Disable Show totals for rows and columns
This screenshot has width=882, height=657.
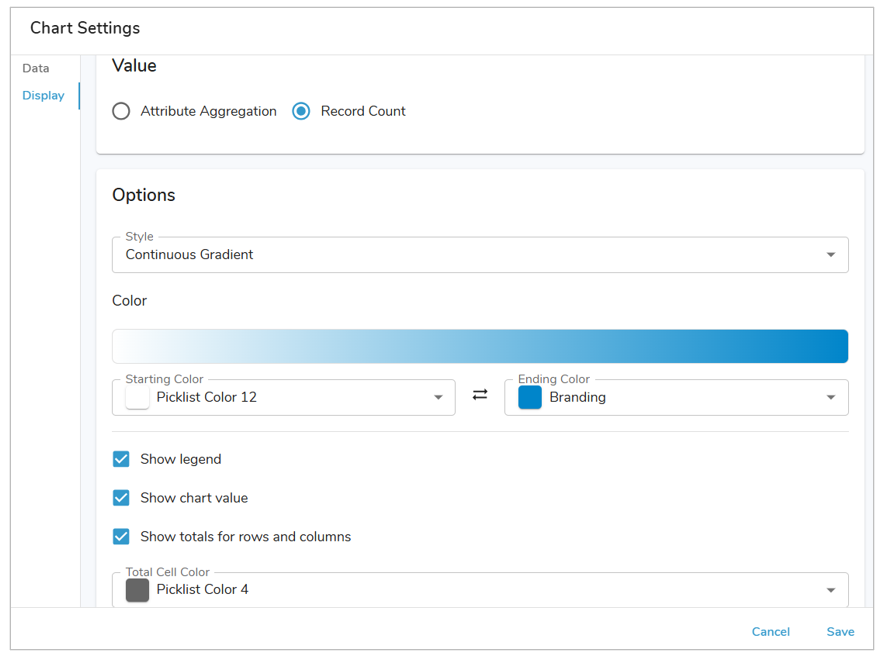121,537
